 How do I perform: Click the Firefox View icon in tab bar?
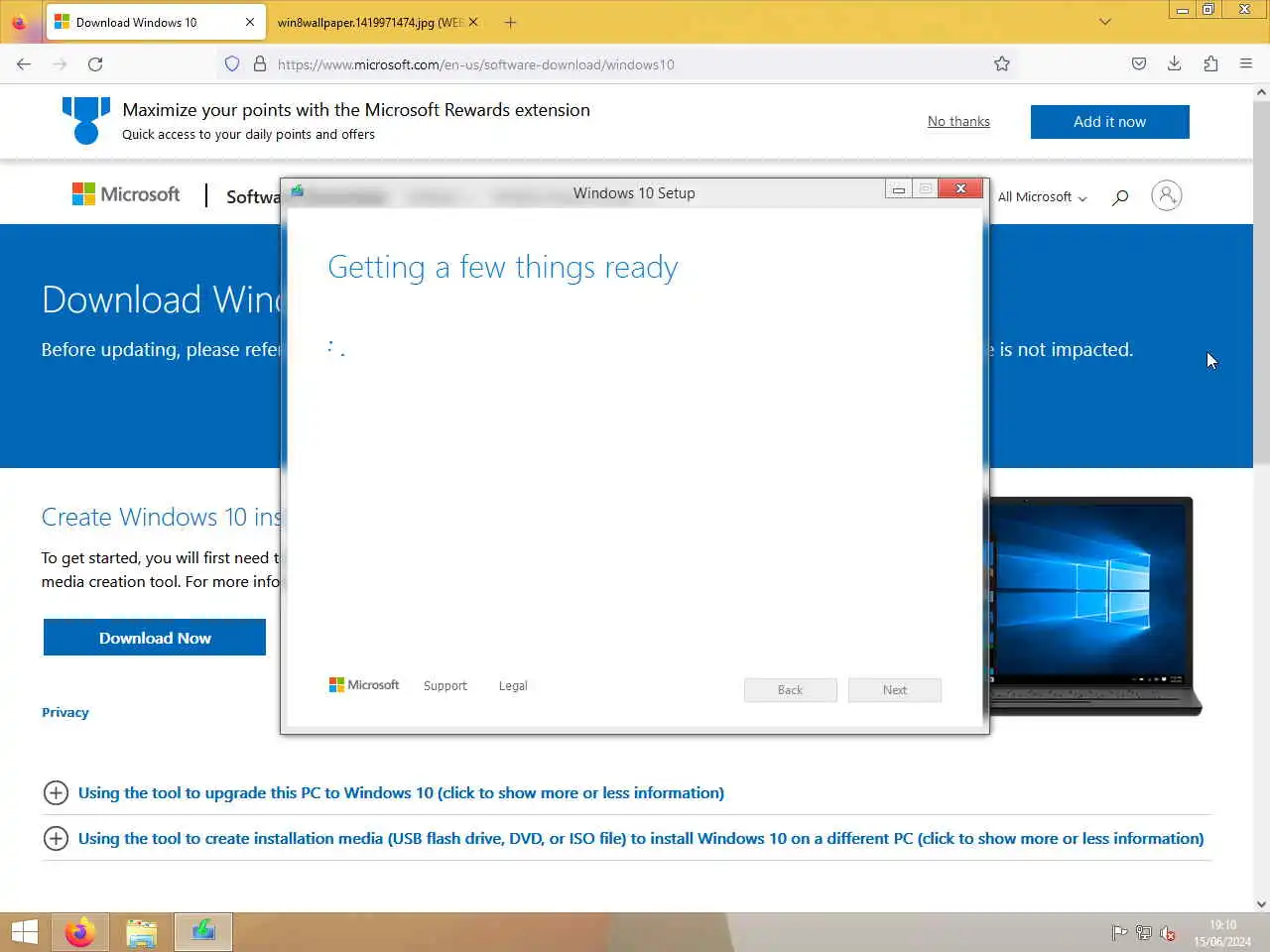(x=19, y=22)
